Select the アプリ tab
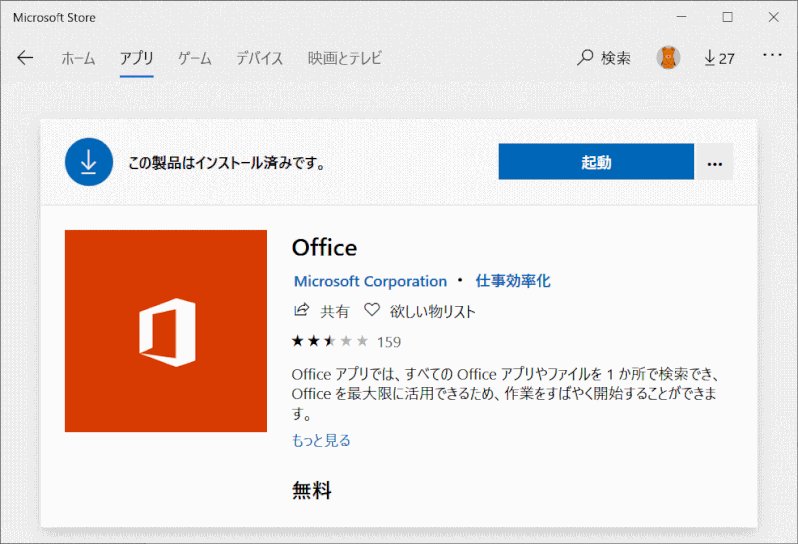The width and height of the screenshot is (798, 544). tap(136, 59)
